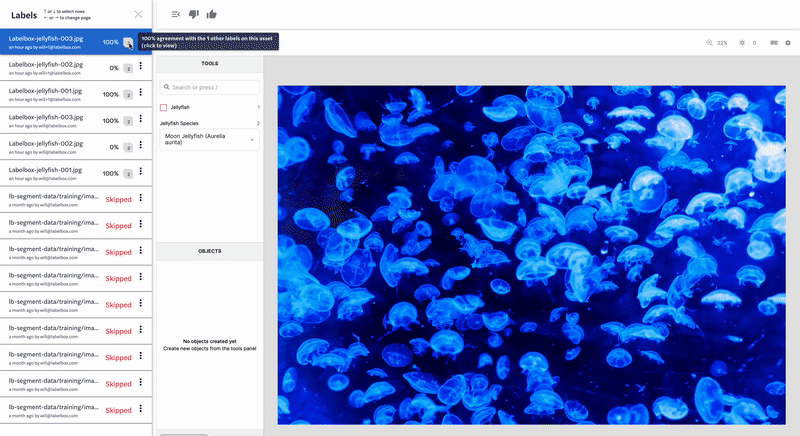Select the red Jellyfish tool color square
Viewport: 800px width, 436px height.
point(163,108)
